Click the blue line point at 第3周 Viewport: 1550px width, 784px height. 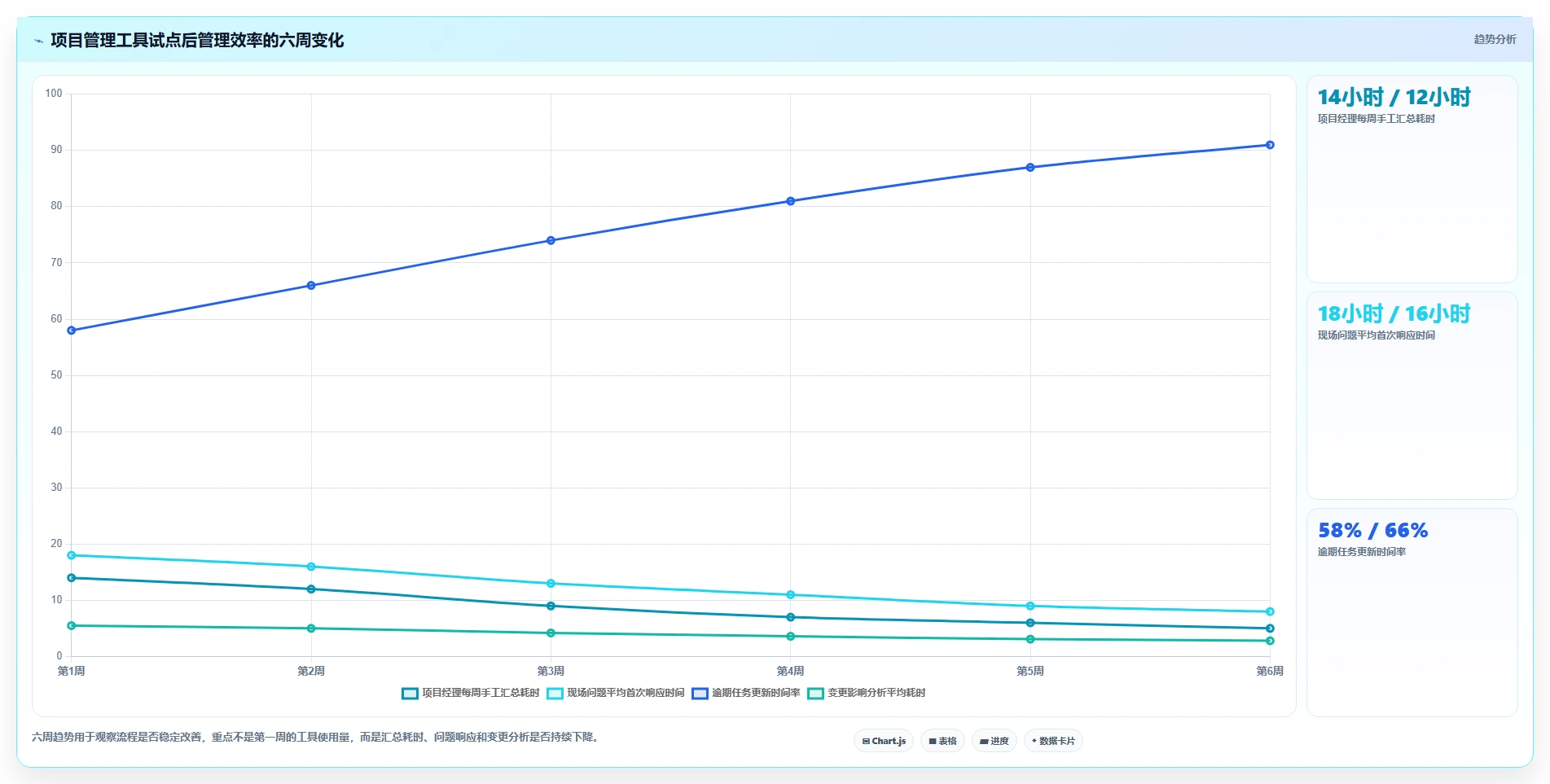coord(551,240)
